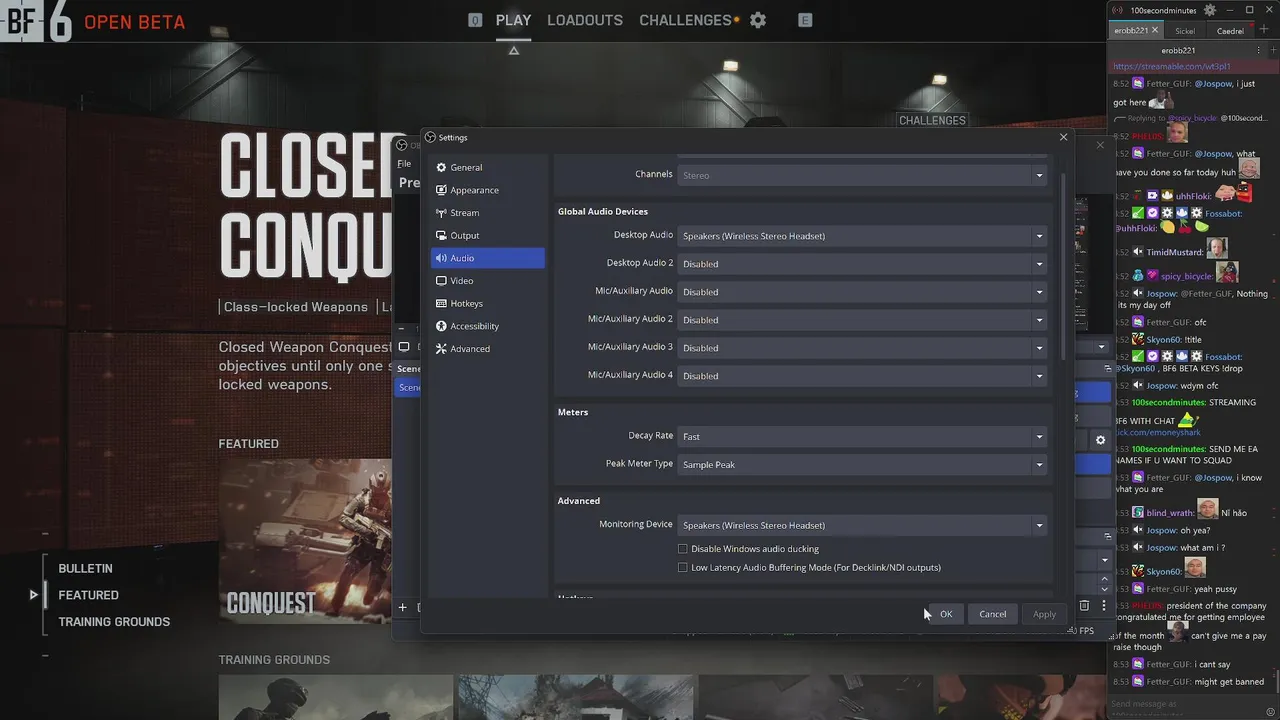Screen dimensions: 1280x720
Task: Add a new chat tab with plus
Action: point(1264,30)
